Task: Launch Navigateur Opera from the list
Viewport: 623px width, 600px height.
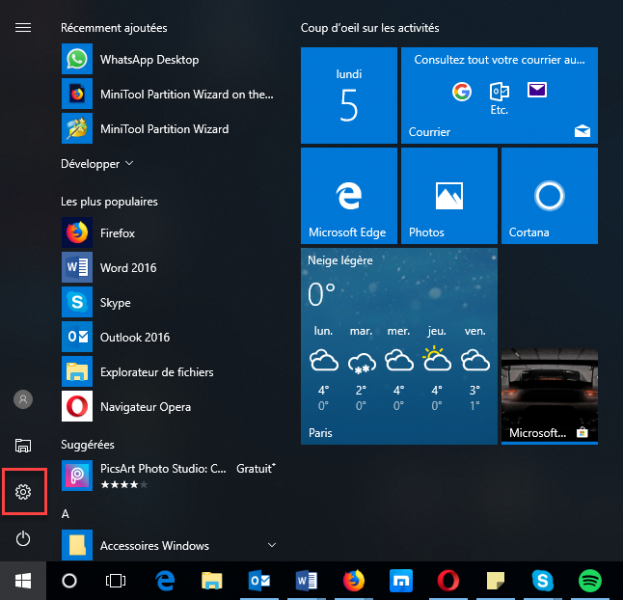Action: [x=169, y=406]
